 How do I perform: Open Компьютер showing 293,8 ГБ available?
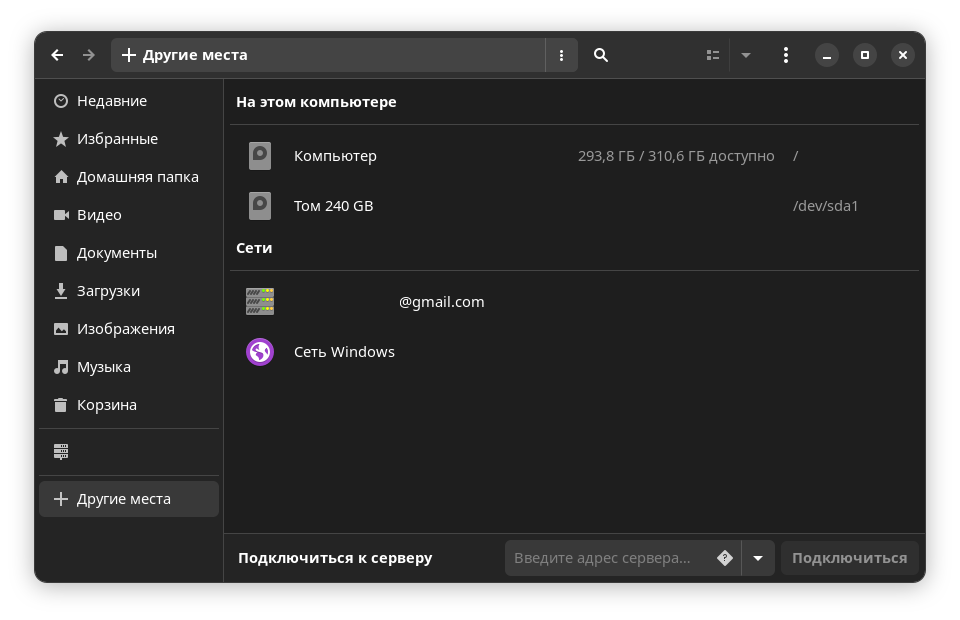[334, 156]
